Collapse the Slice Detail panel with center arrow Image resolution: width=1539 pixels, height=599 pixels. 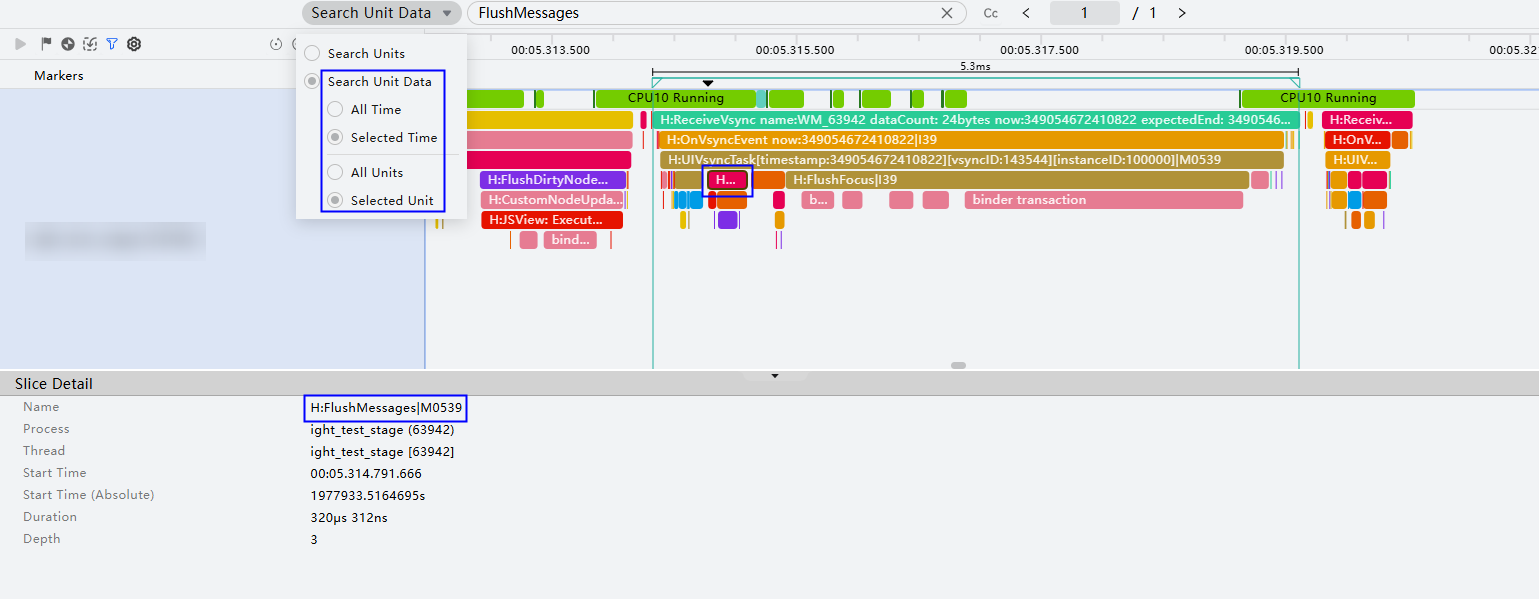click(x=775, y=376)
